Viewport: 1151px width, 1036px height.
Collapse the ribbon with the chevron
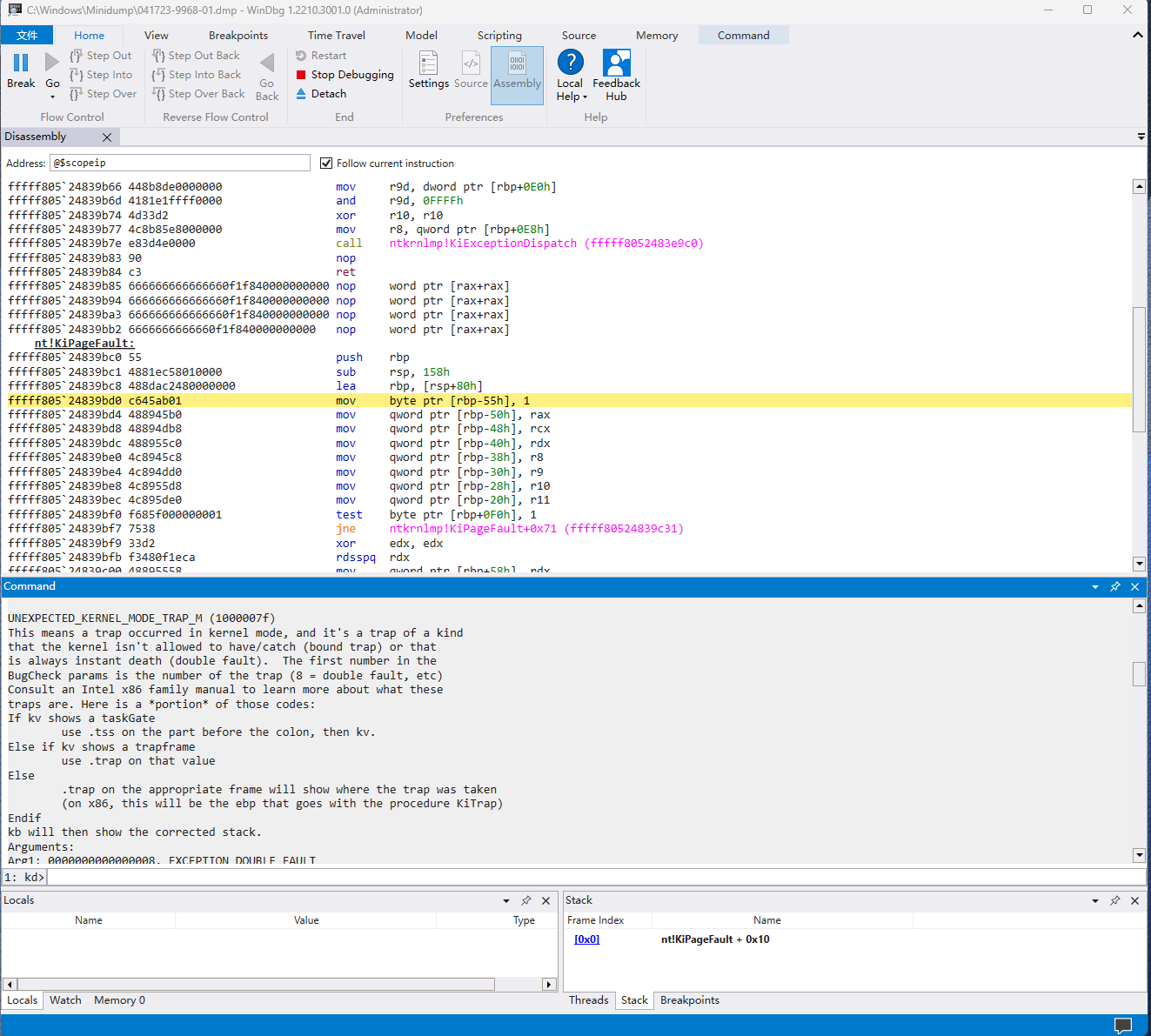point(1137,35)
